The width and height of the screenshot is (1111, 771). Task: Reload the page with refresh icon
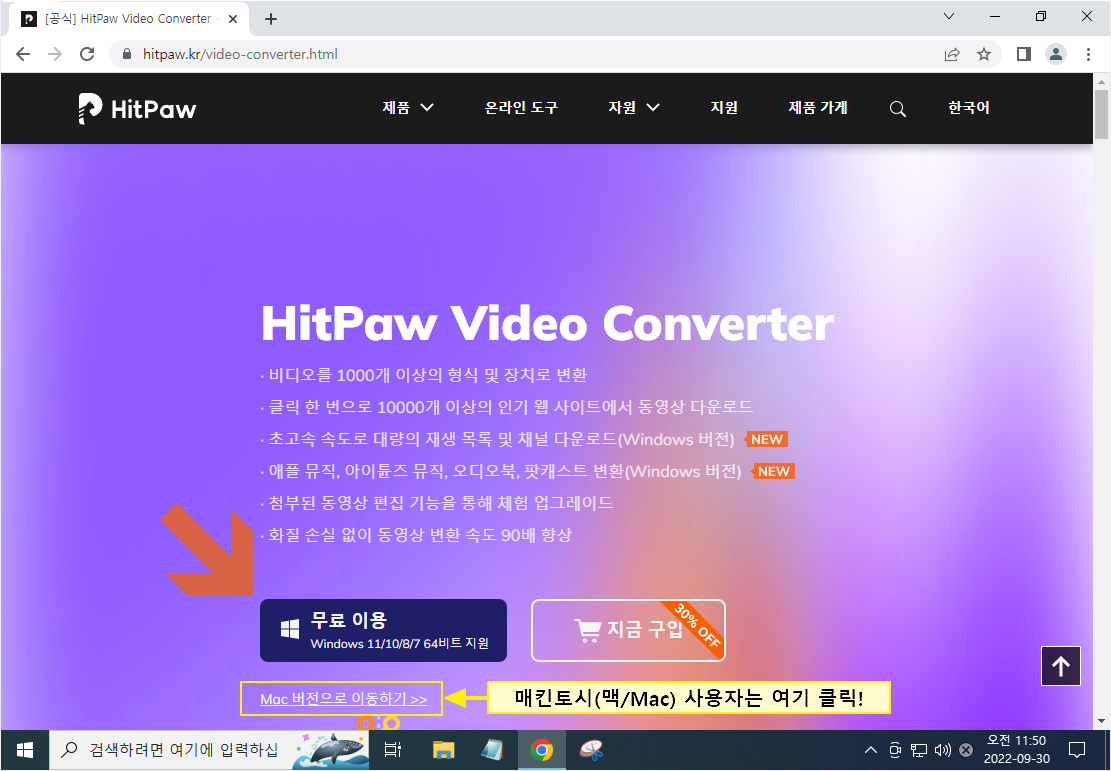pos(87,54)
